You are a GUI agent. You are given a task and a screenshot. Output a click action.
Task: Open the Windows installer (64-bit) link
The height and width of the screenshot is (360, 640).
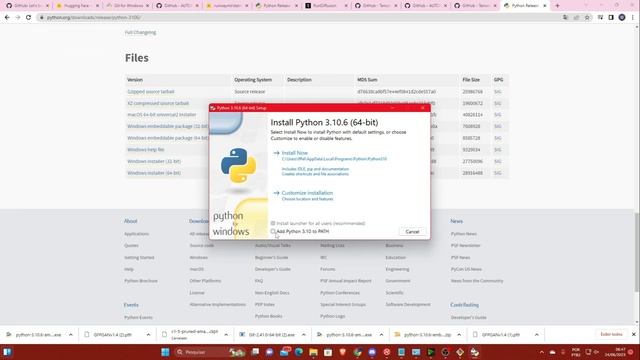point(154,173)
